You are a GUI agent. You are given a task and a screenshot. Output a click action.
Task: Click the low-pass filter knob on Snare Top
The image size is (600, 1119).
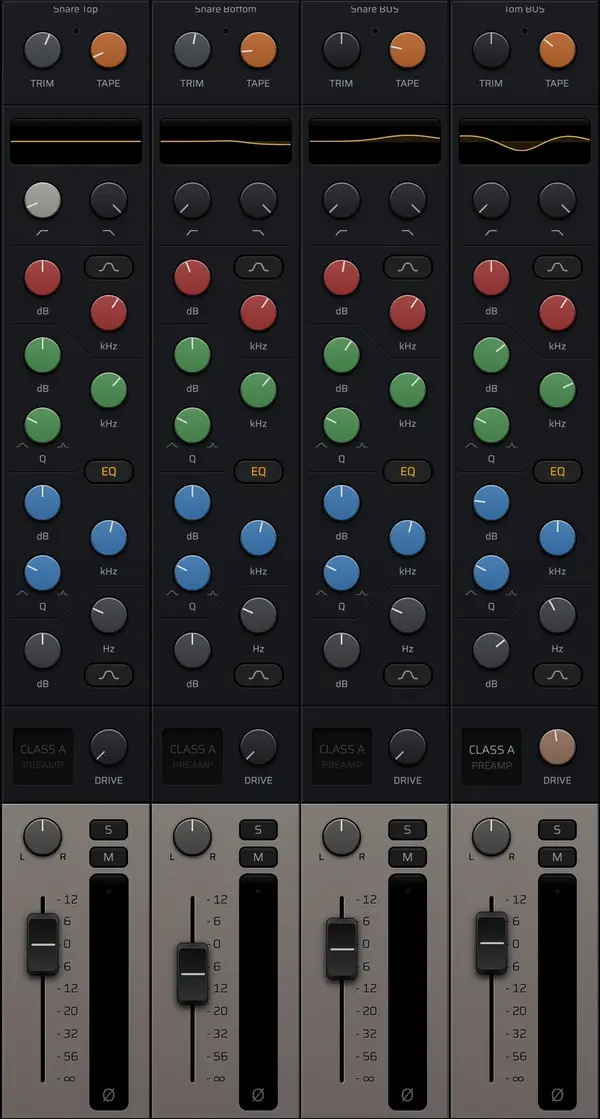(108, 200)
